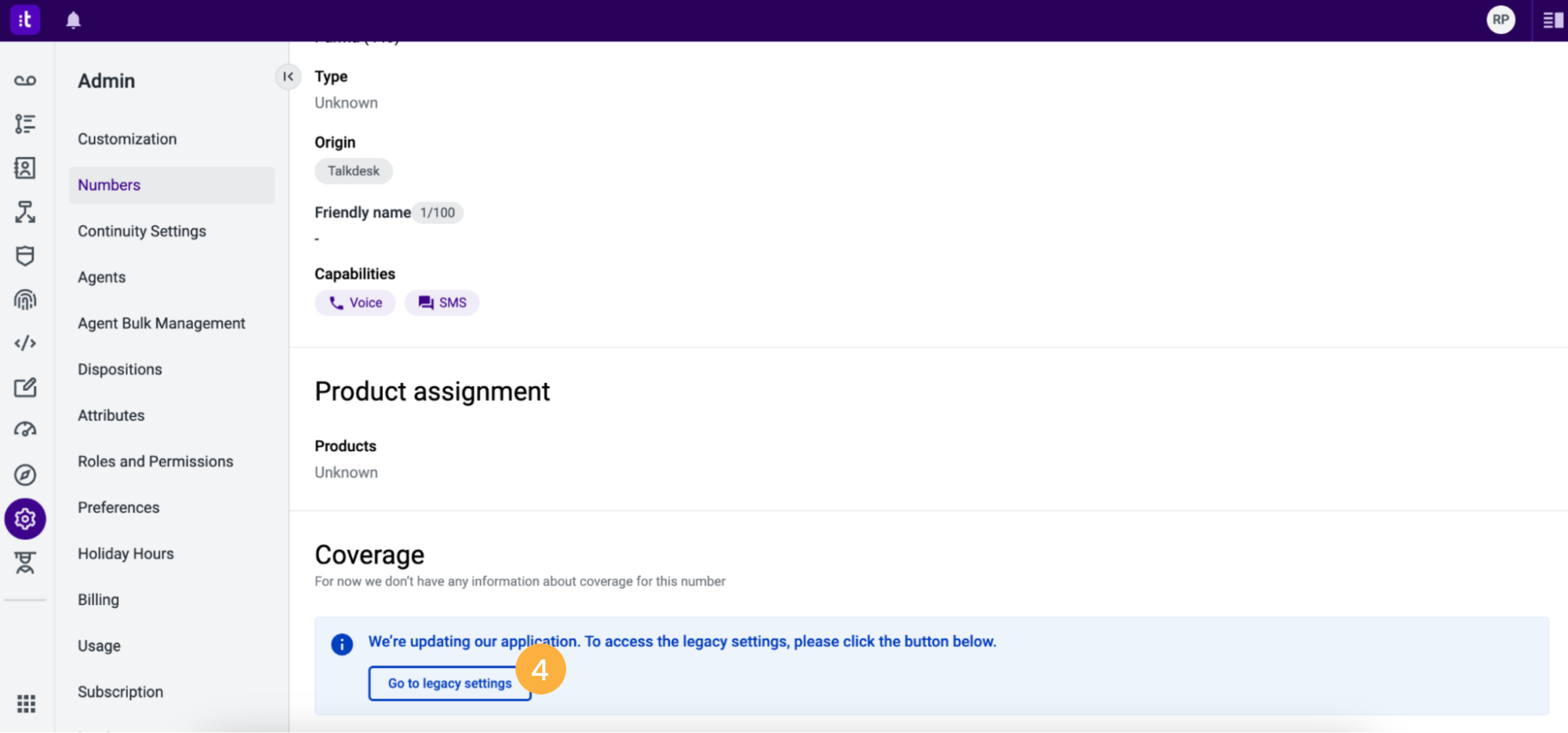Image resolution: width=1568 pixels, height=733 pixels.
Task: Toggle the side panel icon in top bar
Action: pos(1552,20)
